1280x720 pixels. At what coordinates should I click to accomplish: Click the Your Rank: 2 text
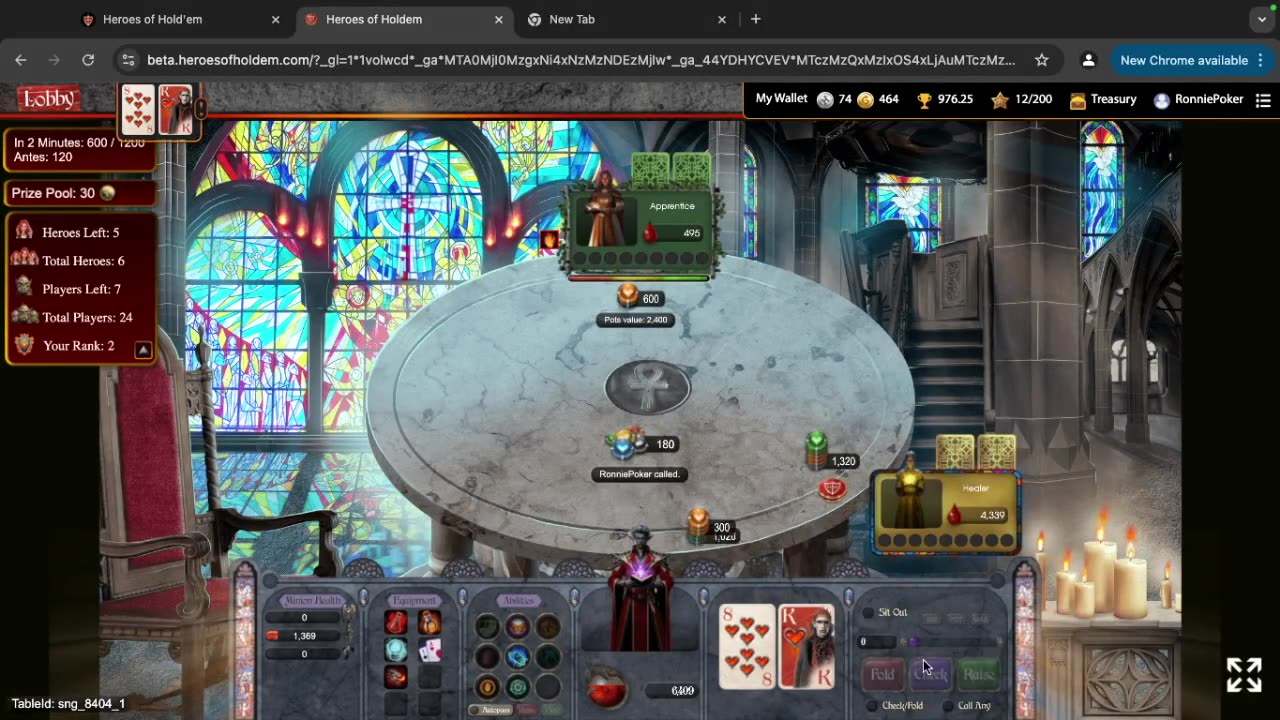click(78, 346)
